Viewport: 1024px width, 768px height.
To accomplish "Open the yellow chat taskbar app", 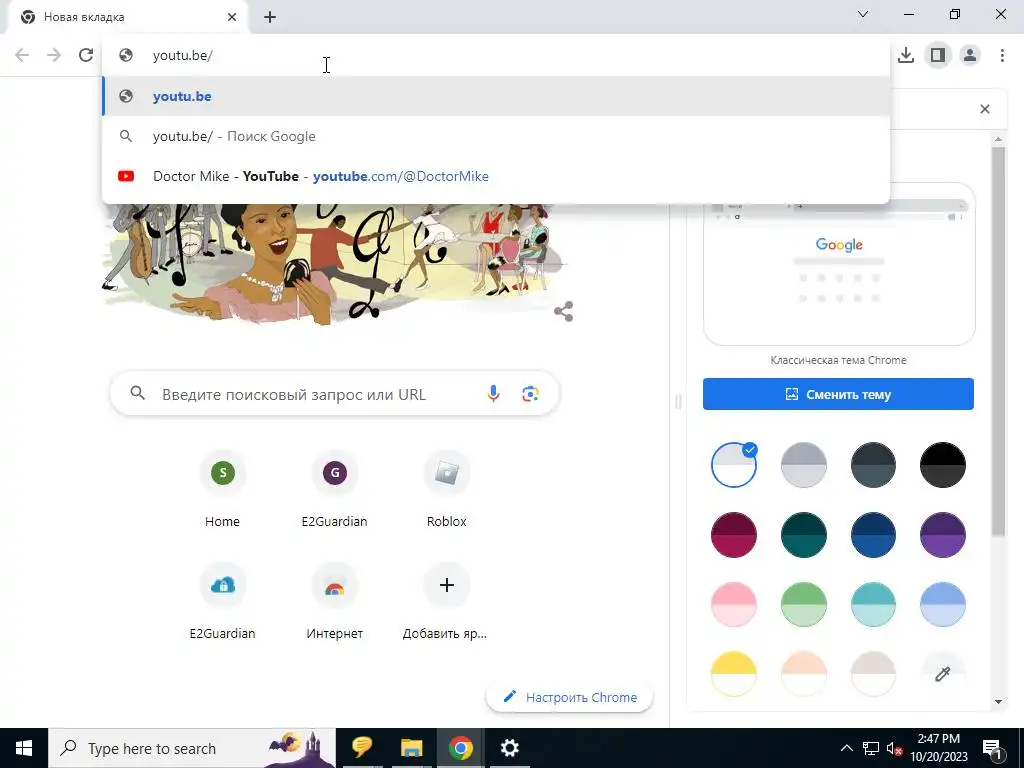I will 362,748.
